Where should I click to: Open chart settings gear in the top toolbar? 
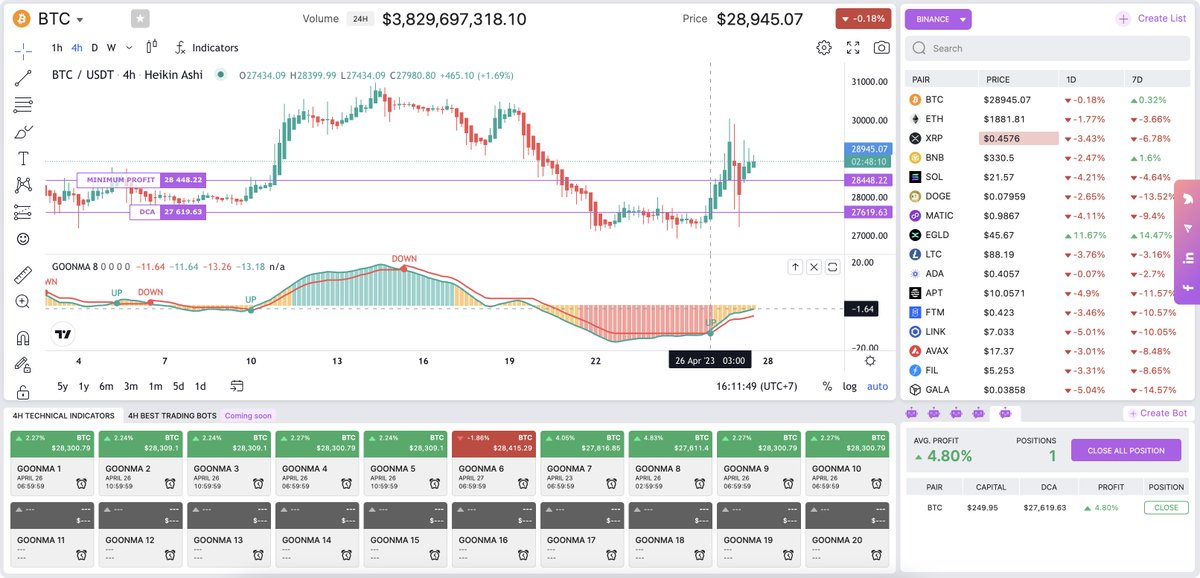(x=824, y=47)
